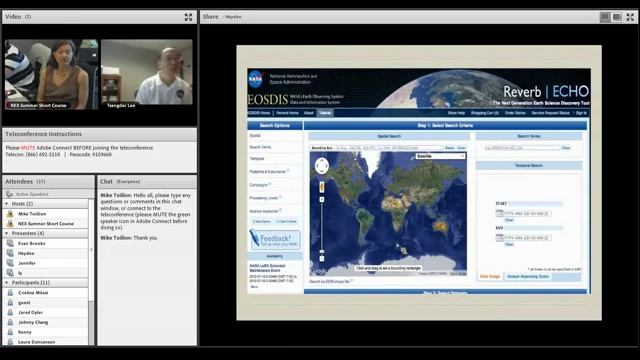Open the EOSDIS Home nav item
640x360 pixels.
[259, 113]
